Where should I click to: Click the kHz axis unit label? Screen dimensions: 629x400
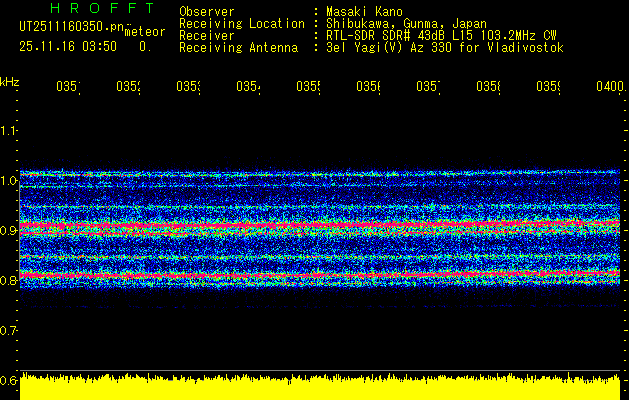[x=10, y=80]
